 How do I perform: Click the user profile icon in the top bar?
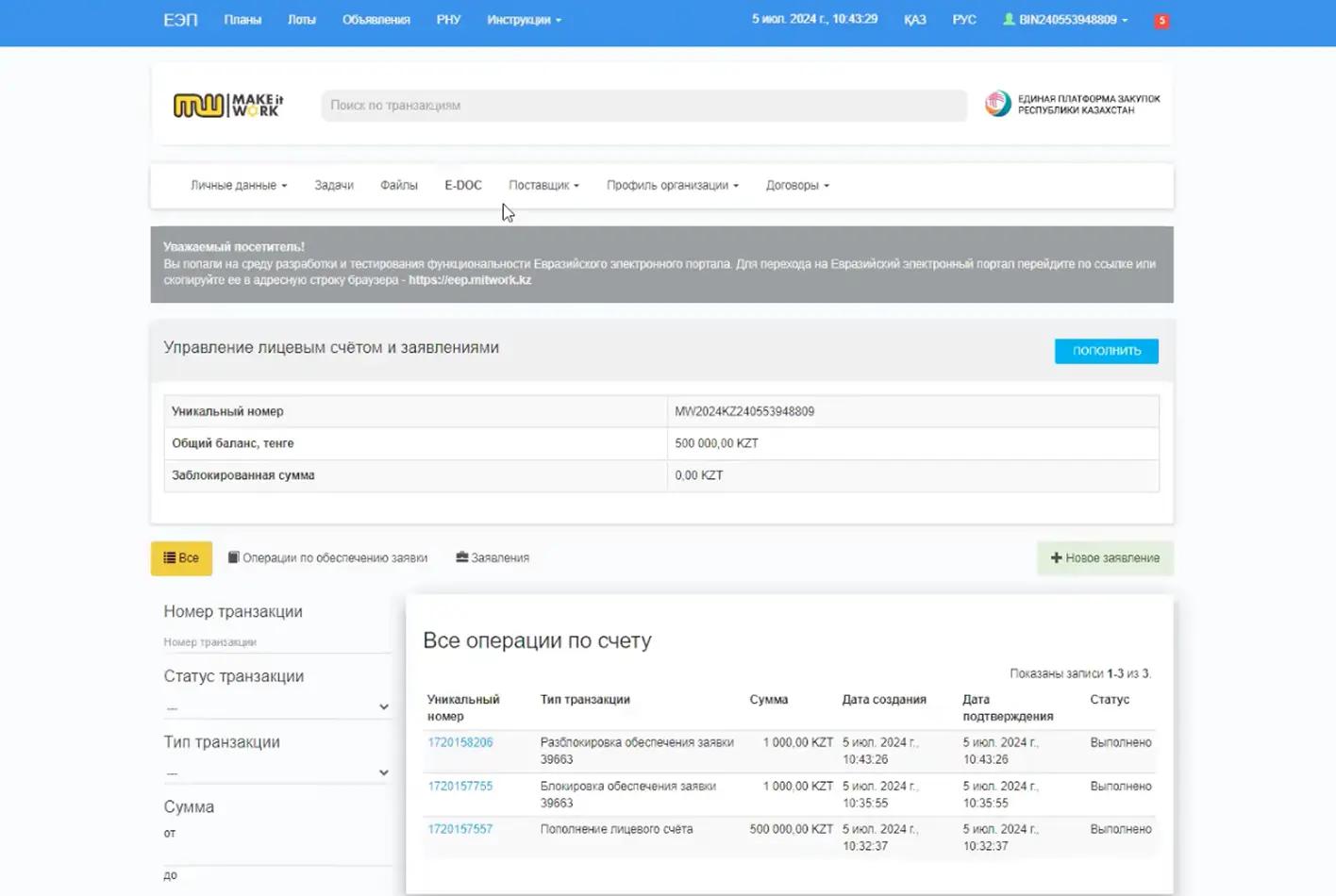(x=1009, y=19)
